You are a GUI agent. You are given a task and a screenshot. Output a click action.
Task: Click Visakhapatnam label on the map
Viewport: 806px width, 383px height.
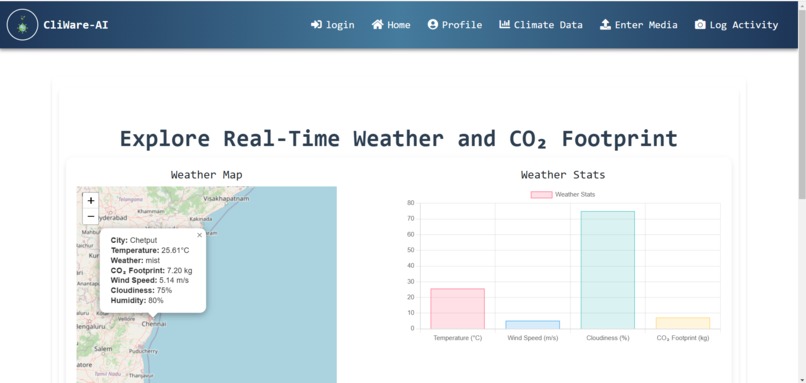(x=226, y=198)
